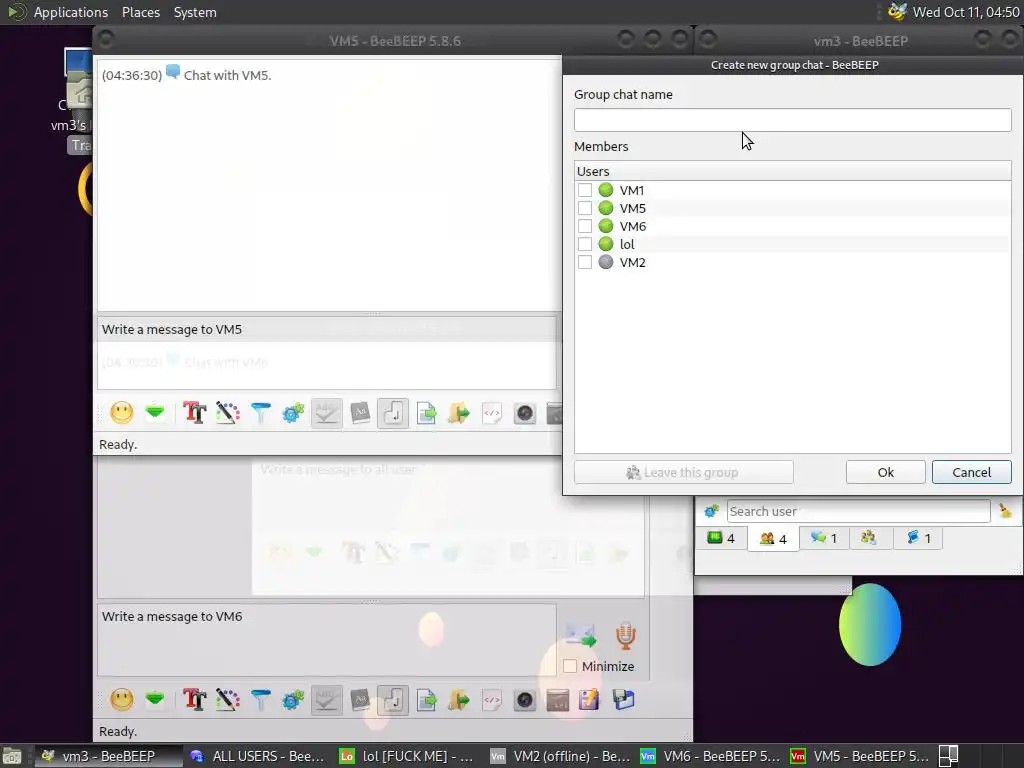Click BeeBEEP bee tray icon near clock
The width and height of the screenshot is (1024, 768).
click(897, 12)
